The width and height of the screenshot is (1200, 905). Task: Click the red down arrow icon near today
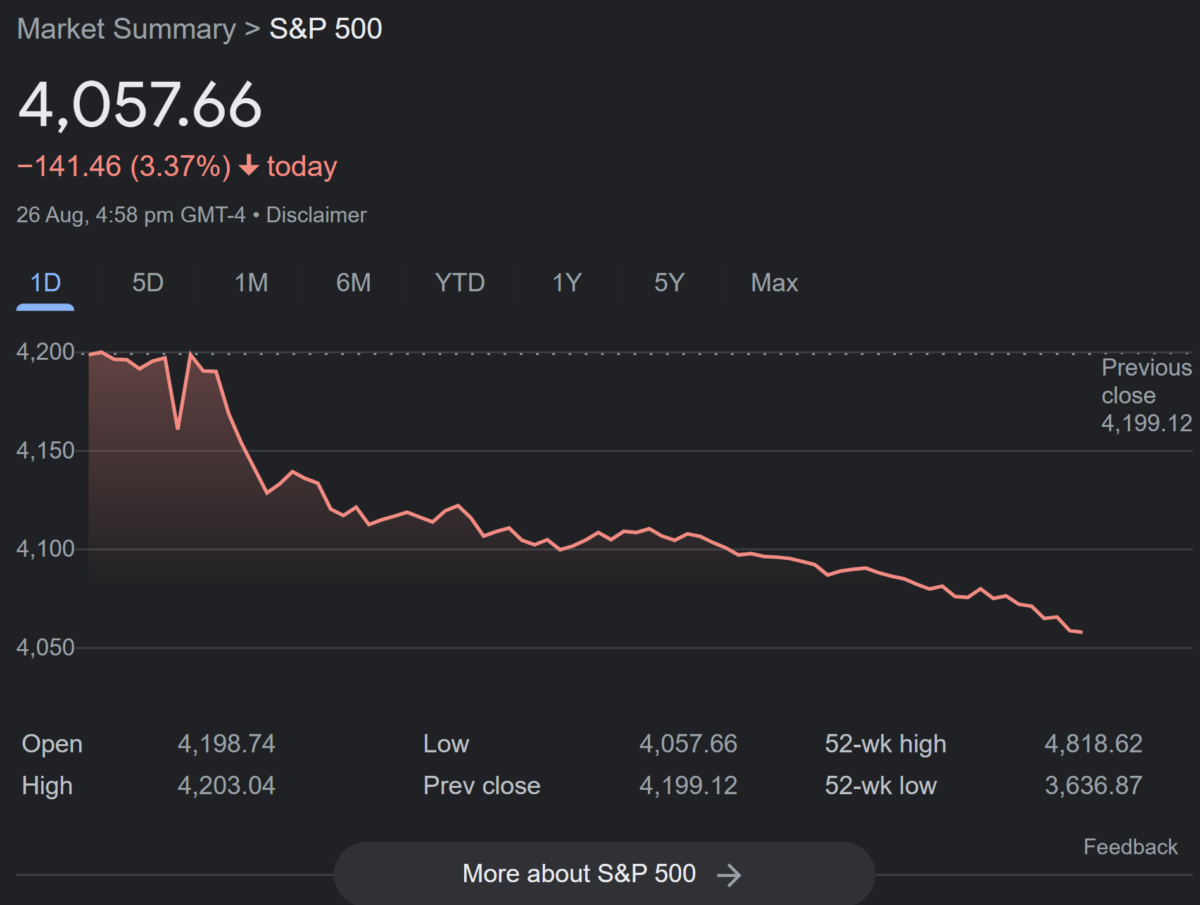pos(249,167)
